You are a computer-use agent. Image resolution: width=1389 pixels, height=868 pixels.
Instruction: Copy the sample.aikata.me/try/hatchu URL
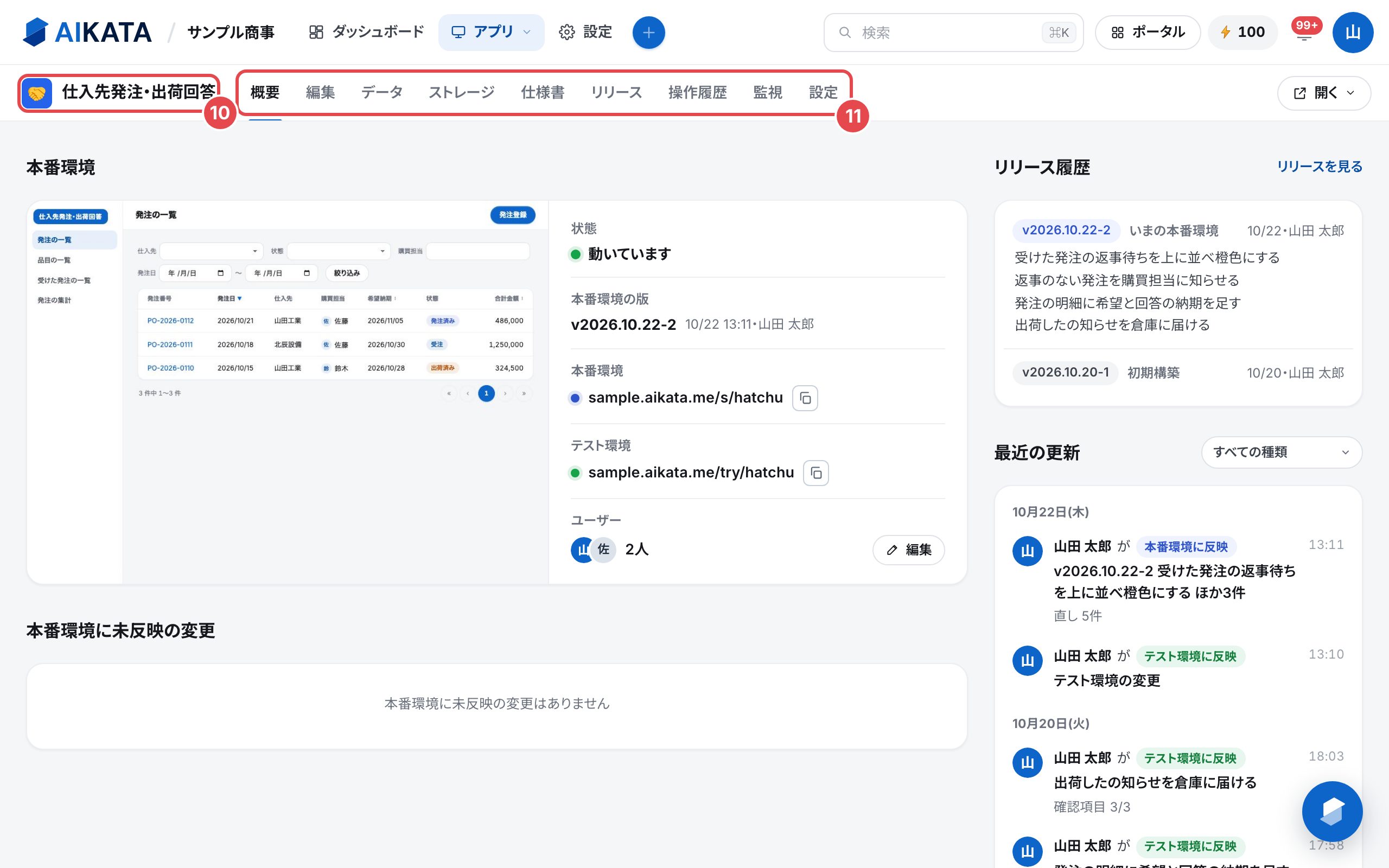coord(815,473)
